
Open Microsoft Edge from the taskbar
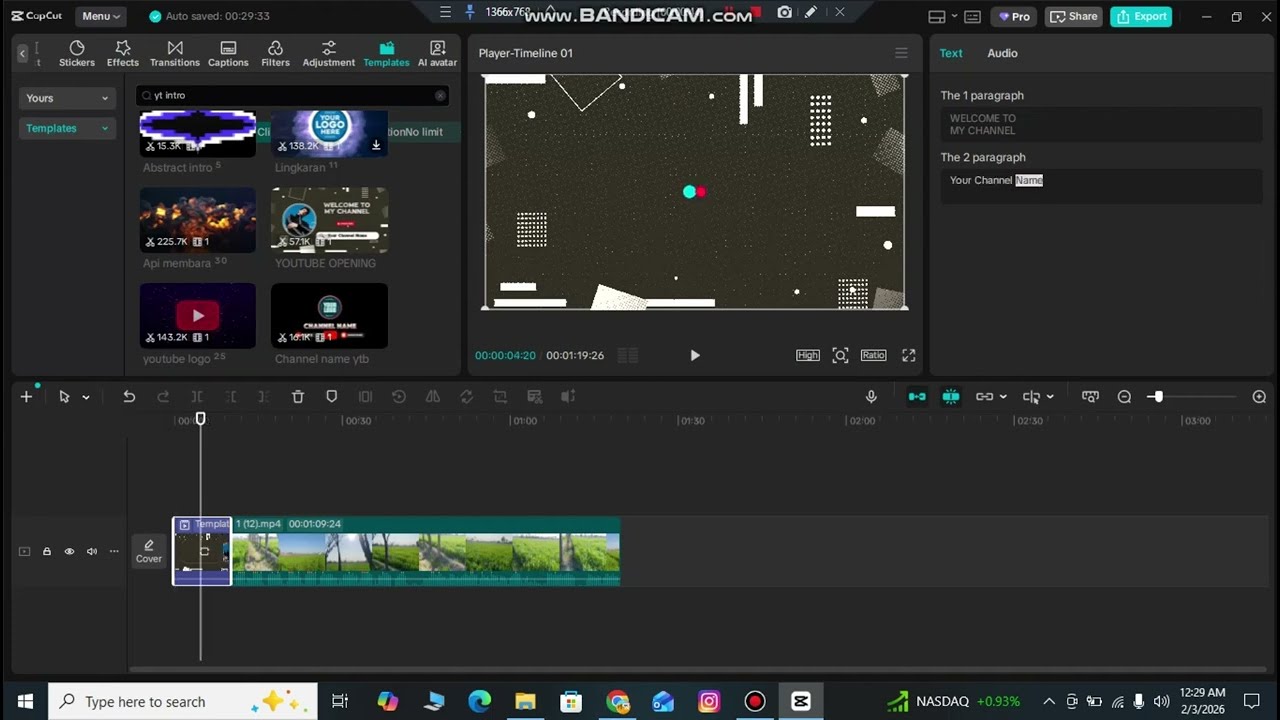tap(480, 701)
